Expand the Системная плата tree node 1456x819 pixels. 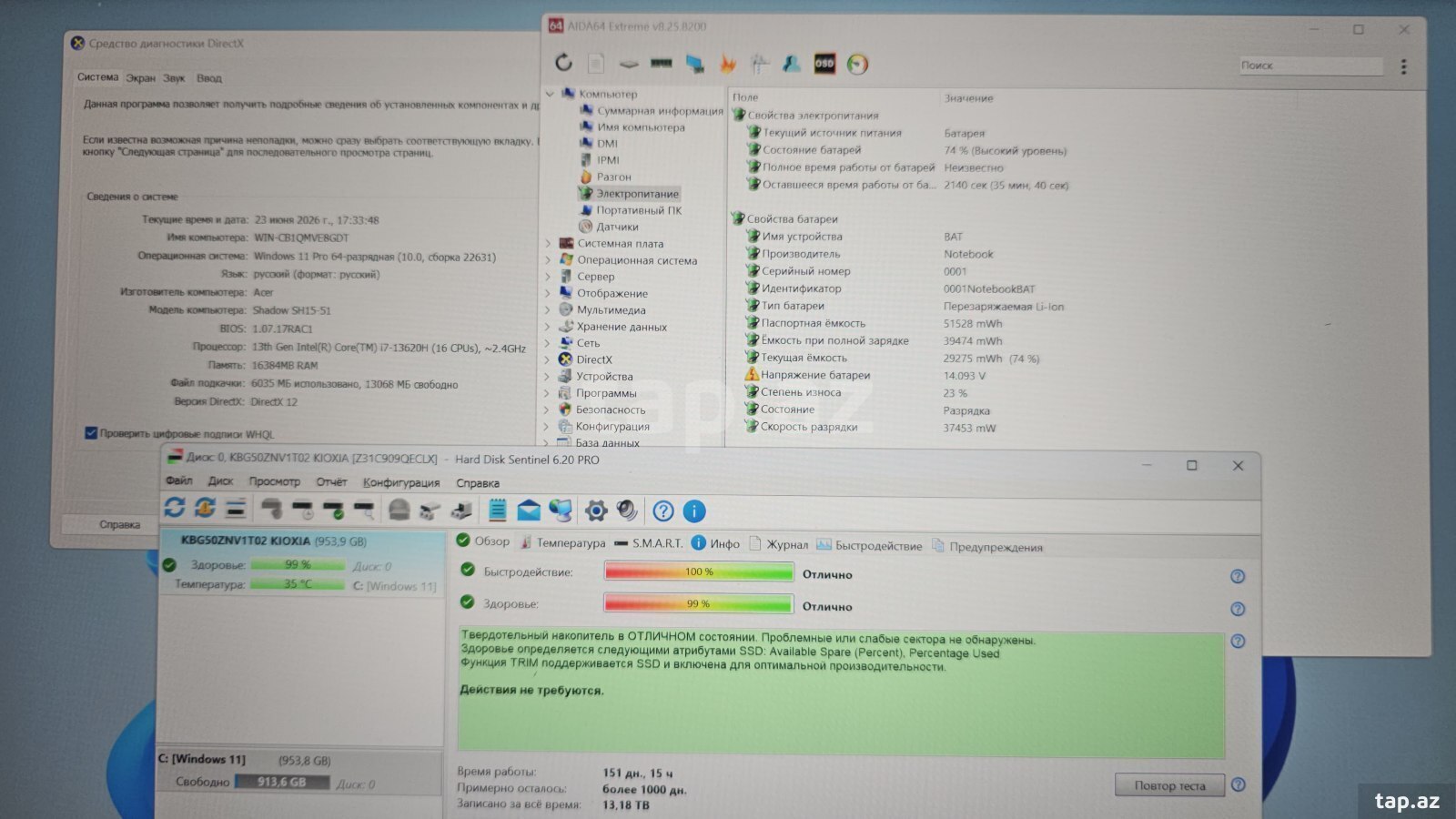[x=548, y=243]
